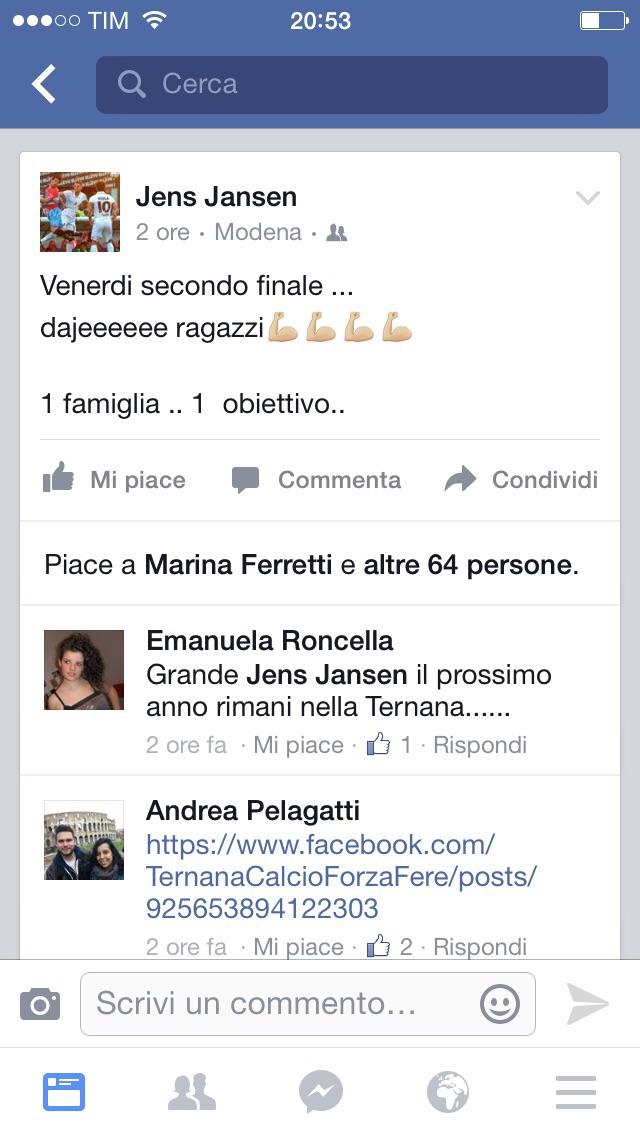Viewport: 640px width, 1136px height.
Task: Tap the back arrow icon
Action: pyautogui.click(x=43, y=84)
